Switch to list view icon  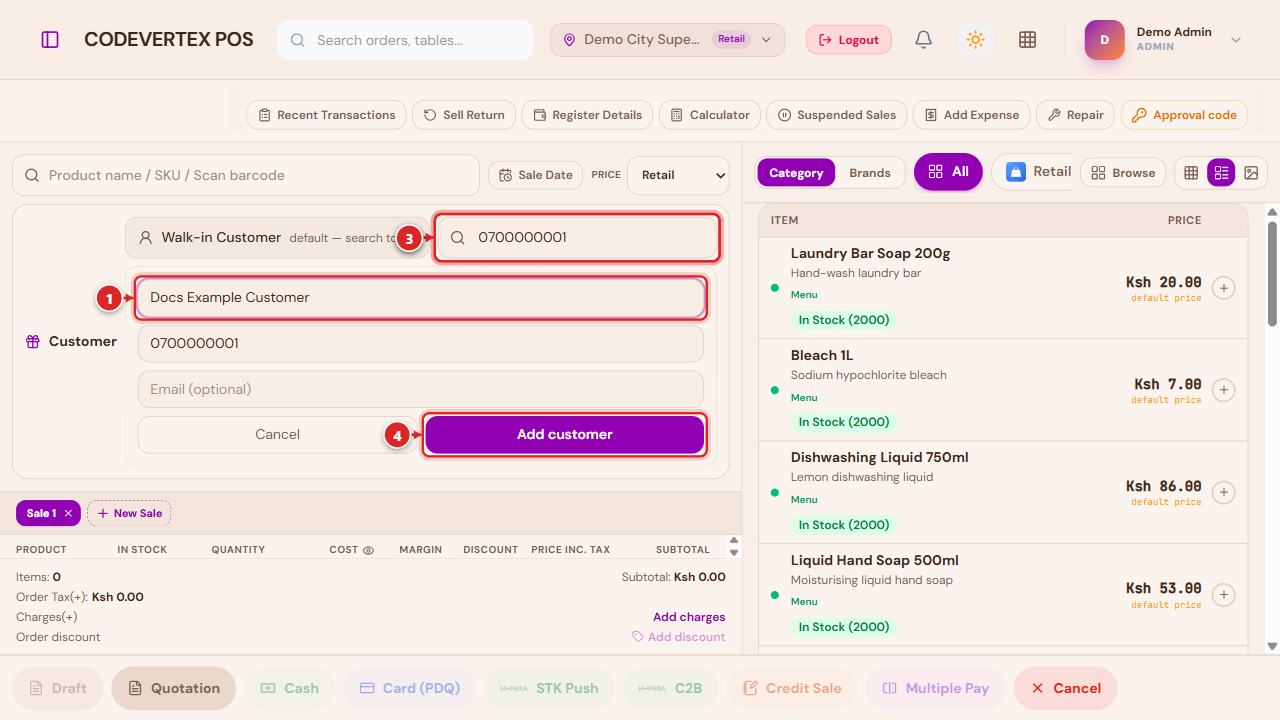[1221, 173]
